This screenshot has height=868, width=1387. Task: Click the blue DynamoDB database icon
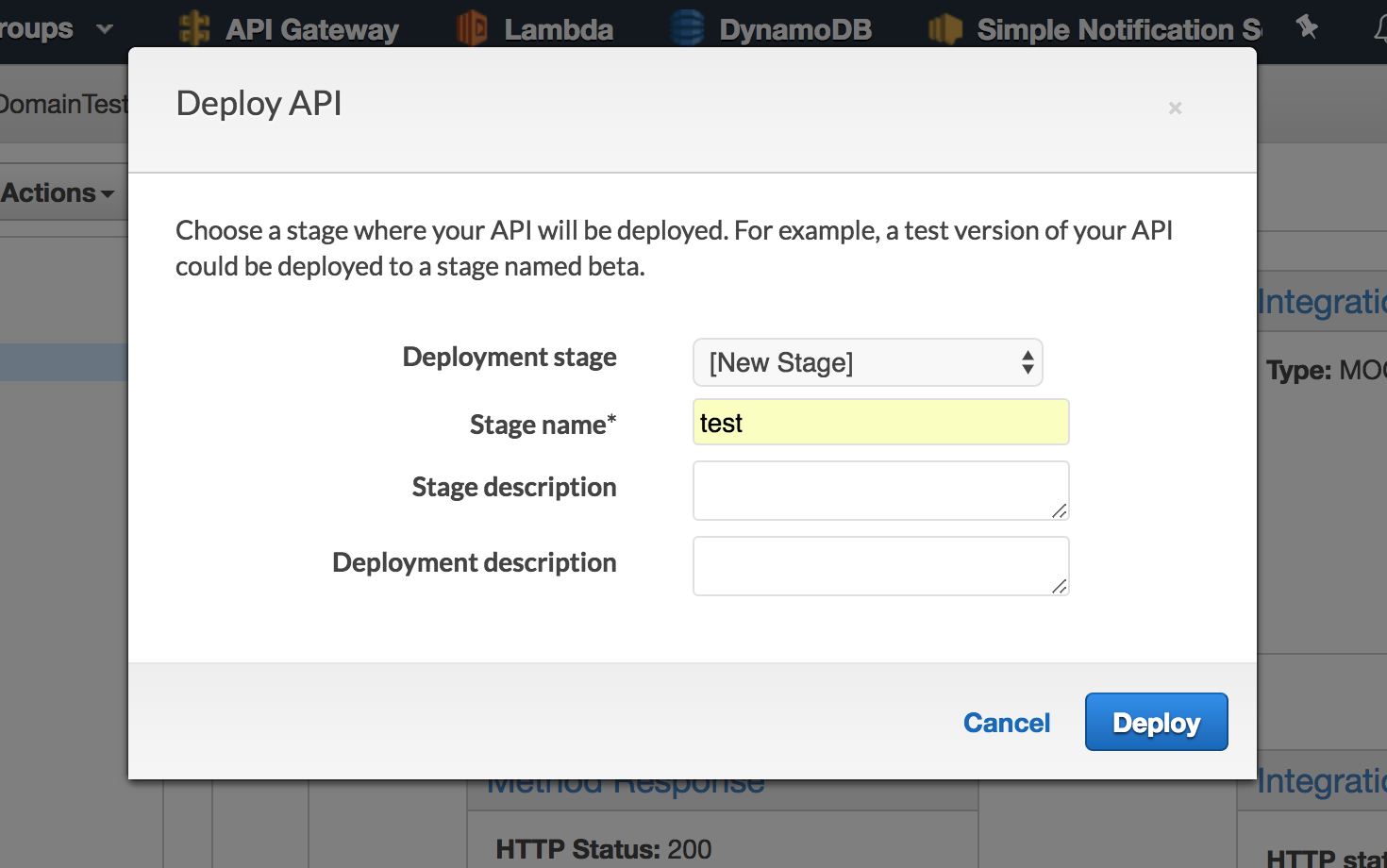point(687,28)
